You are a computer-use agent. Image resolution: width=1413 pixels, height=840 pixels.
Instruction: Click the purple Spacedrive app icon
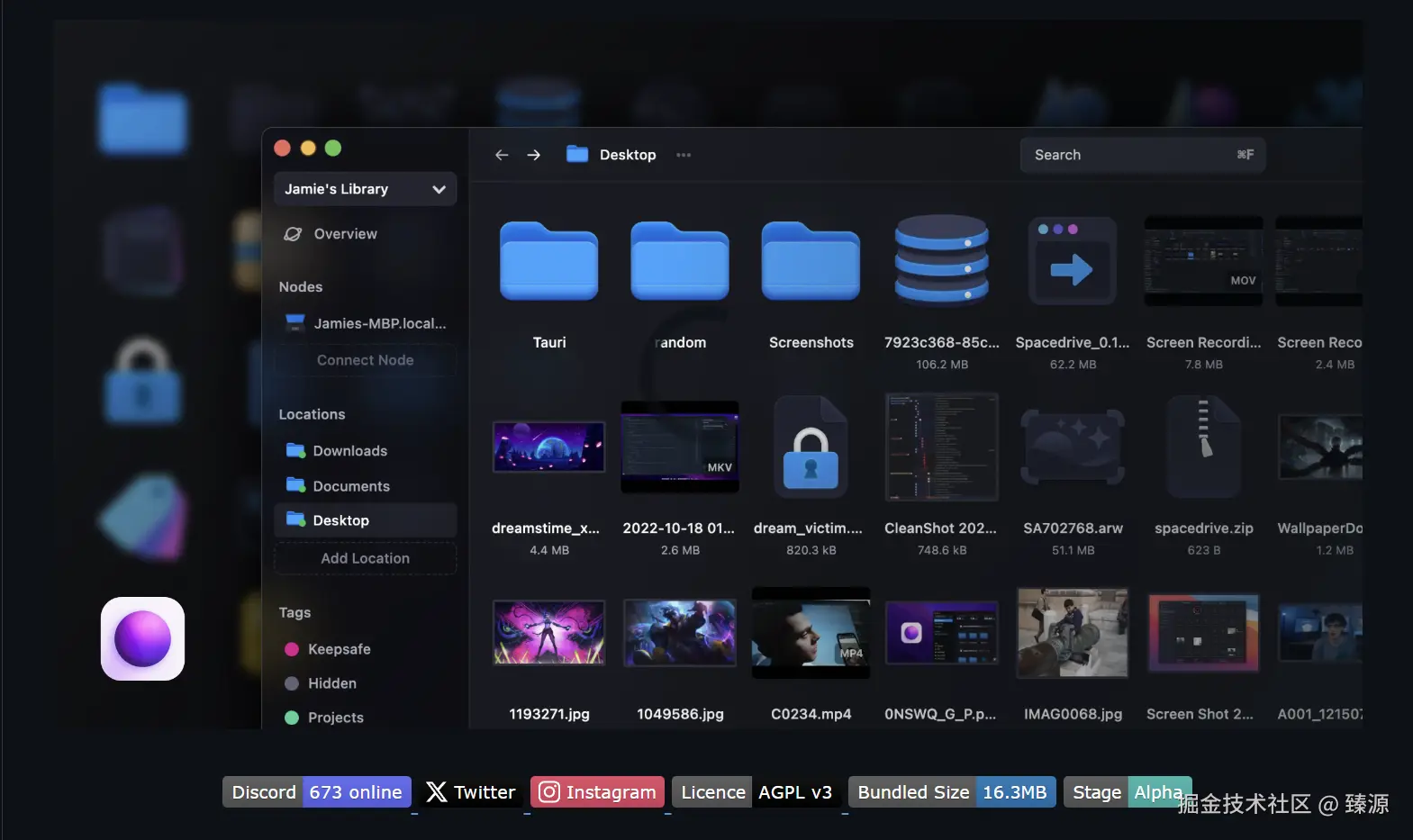142,638
